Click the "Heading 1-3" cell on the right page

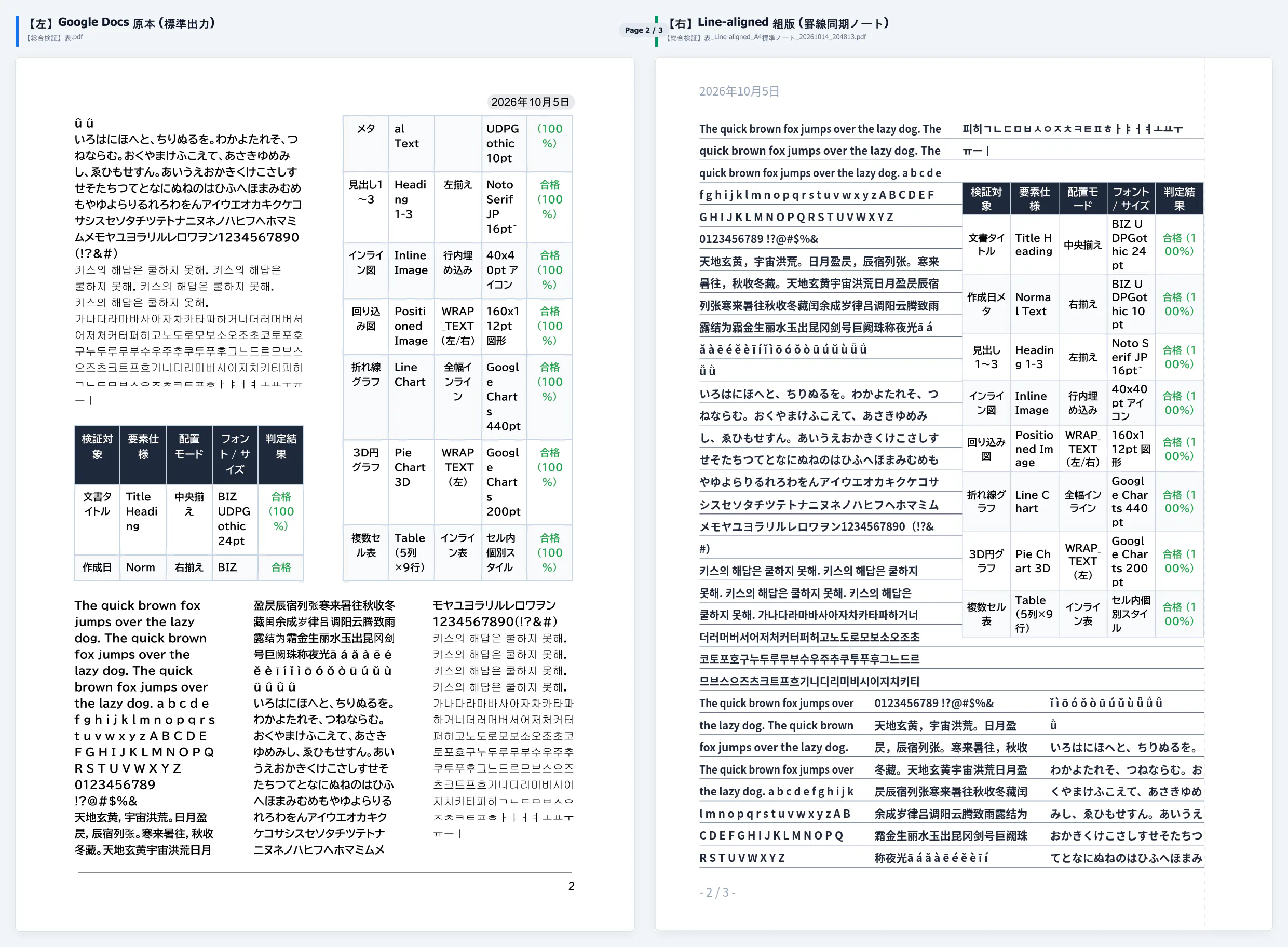coord(1034,357)
